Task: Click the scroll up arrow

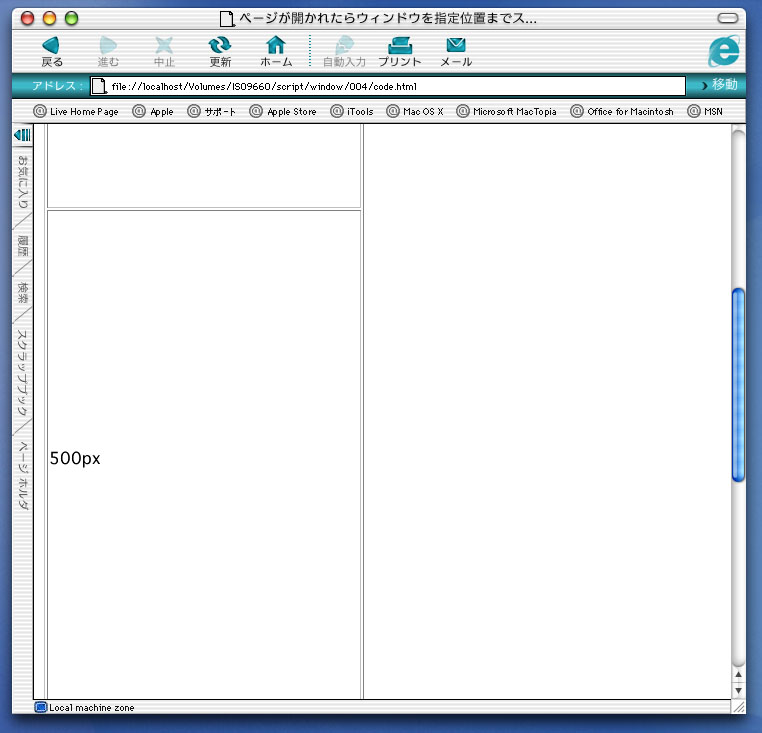Action: [x=738, y=674]
